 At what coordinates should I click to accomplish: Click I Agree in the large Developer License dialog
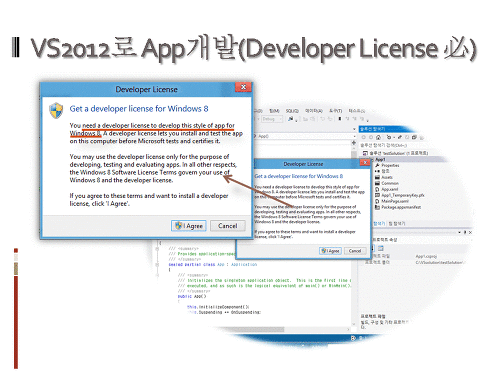(189, 226)
